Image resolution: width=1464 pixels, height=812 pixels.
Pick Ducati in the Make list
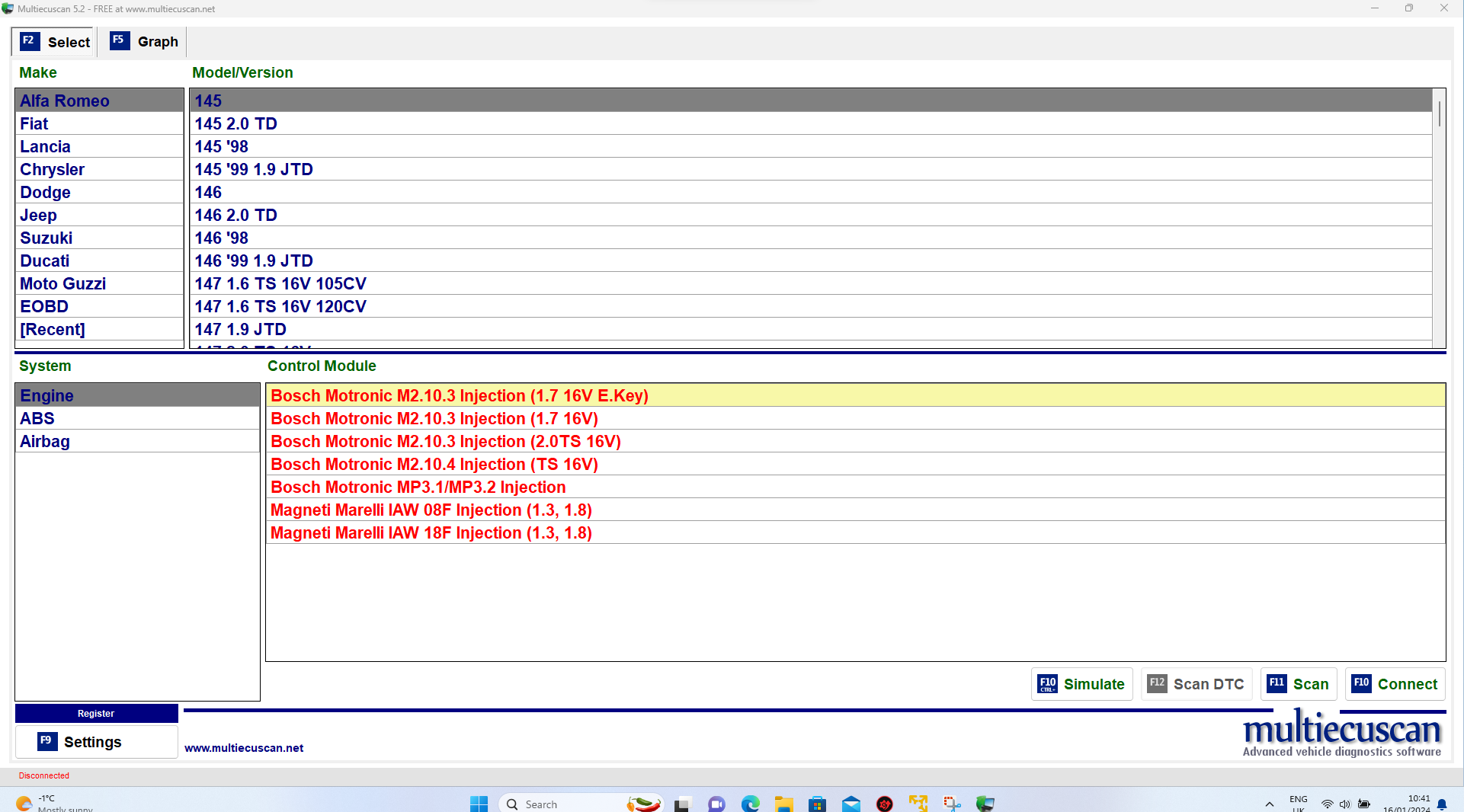(99, 261)
